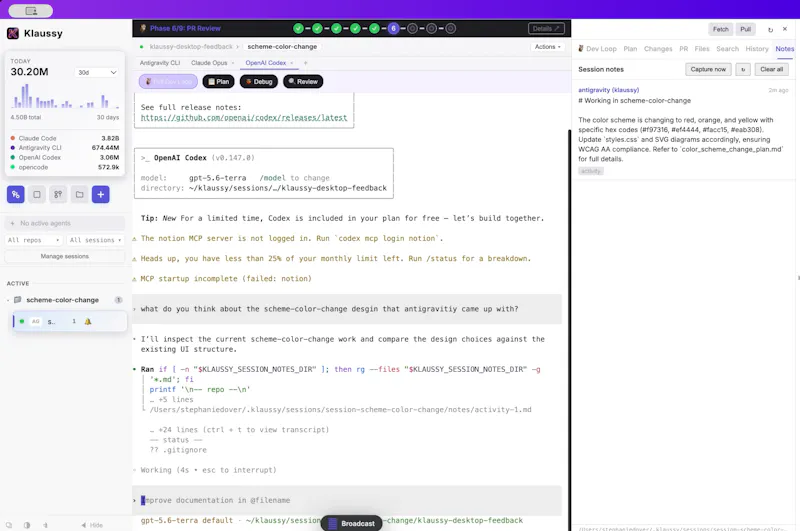Select the Notes tab in right panel
The height and width of the screenshot is (531, 800).
[x=785, y=49]
